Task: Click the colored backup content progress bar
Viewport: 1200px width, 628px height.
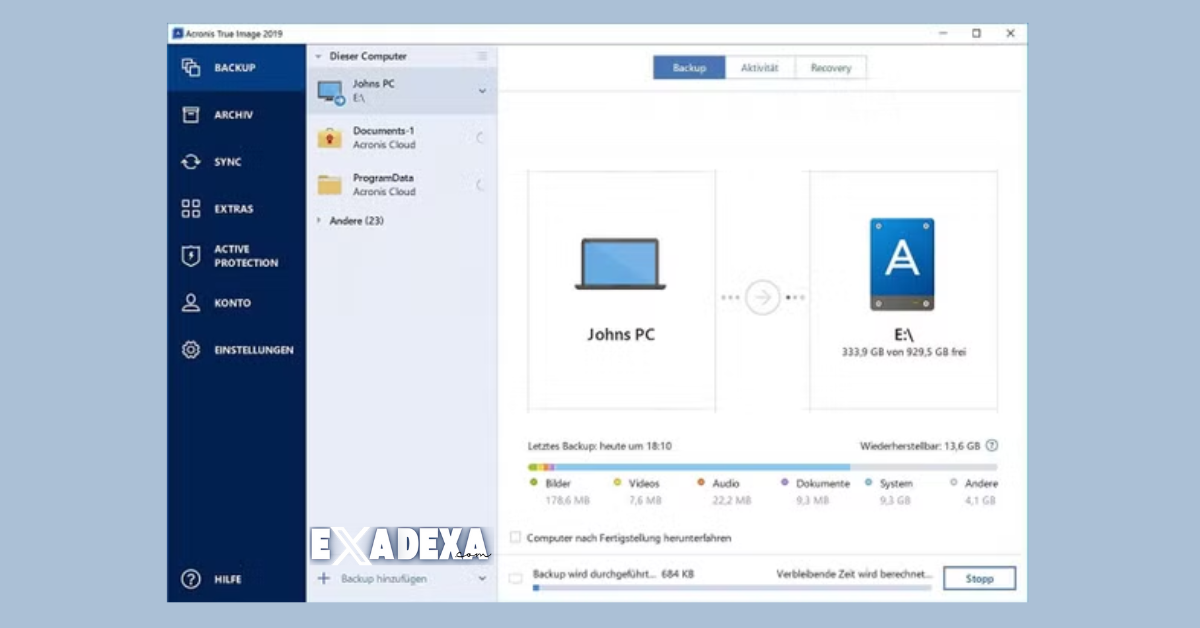Action: [690, 466]
